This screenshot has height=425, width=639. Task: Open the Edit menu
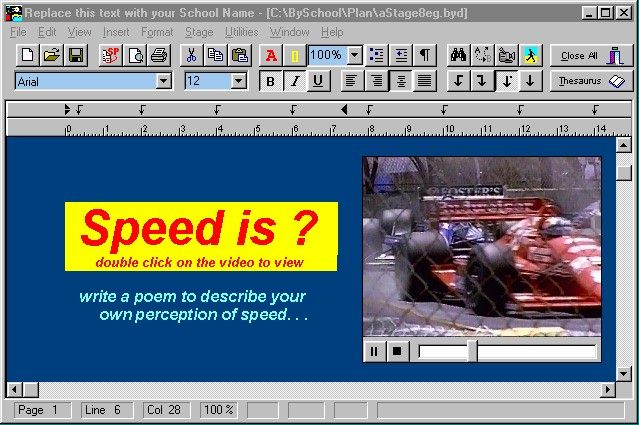click(x=47, y=32)
